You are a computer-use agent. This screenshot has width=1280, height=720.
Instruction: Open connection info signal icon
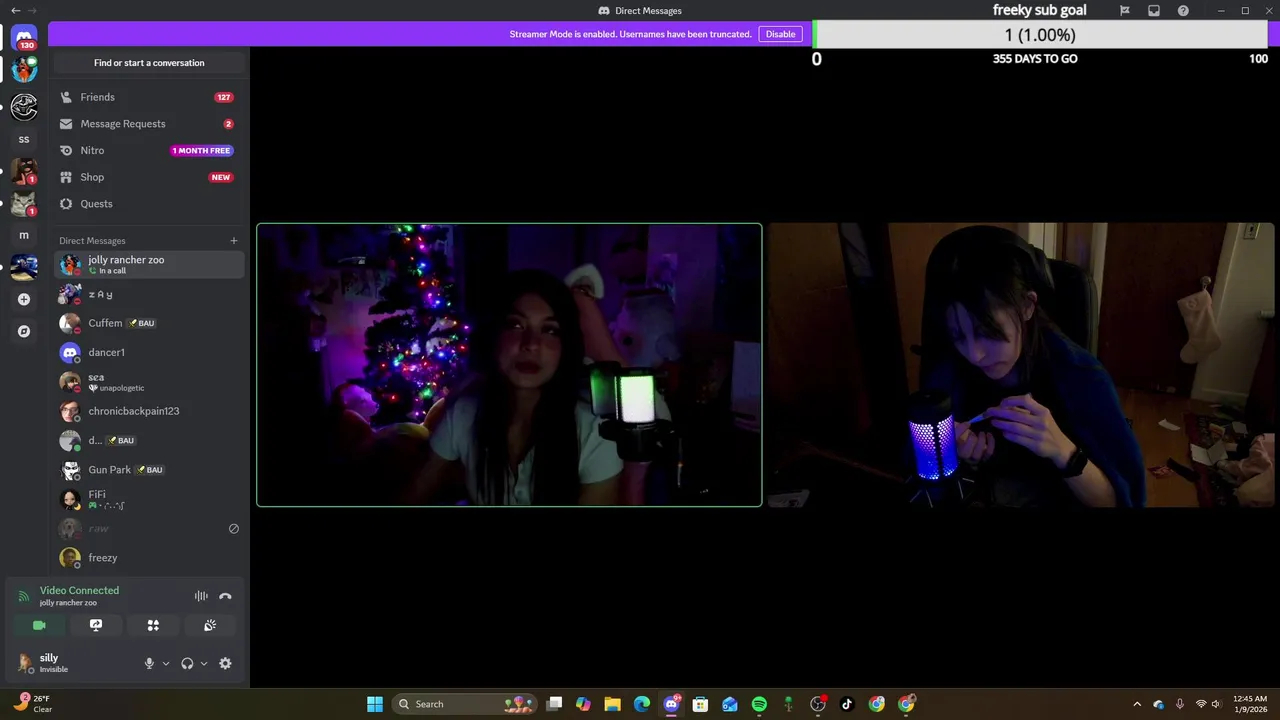coord(24,596)
